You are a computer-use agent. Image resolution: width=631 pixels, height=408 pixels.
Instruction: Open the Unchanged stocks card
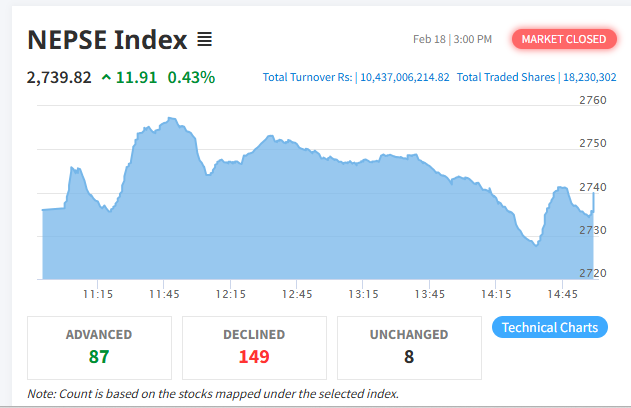pyautogui.click(x=409, y=346)
